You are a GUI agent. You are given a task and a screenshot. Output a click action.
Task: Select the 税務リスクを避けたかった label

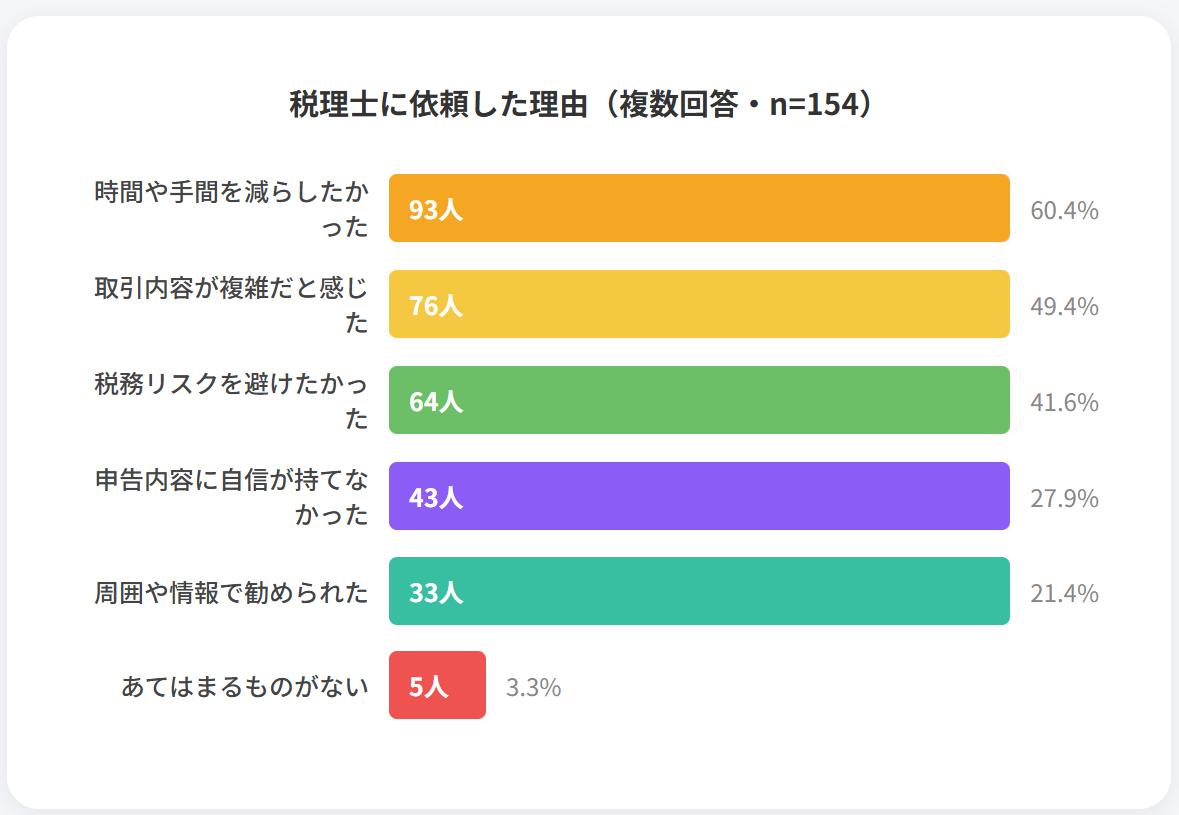pos(231,400)
